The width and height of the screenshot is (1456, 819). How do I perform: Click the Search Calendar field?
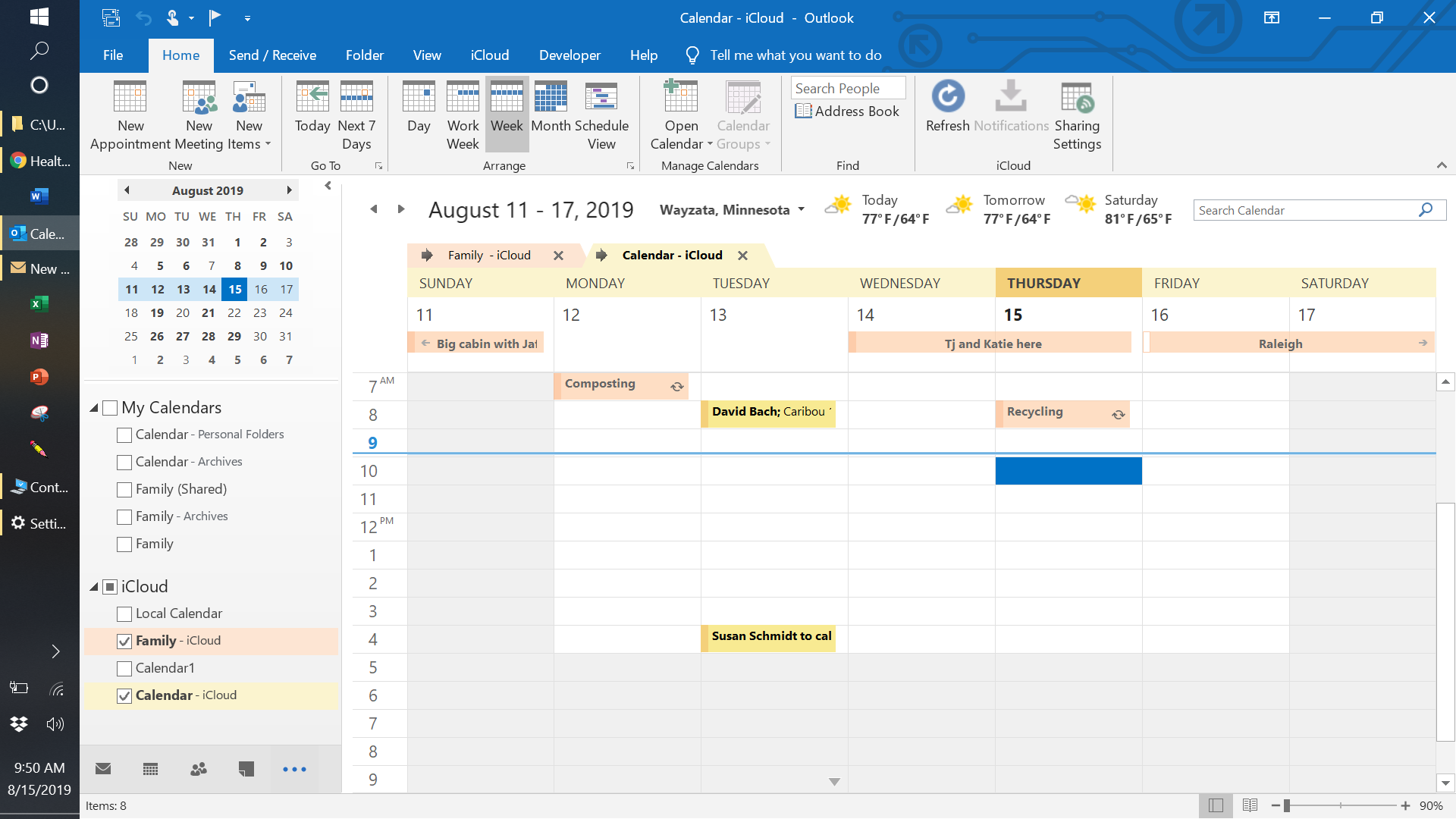(x=1304, y=210)
